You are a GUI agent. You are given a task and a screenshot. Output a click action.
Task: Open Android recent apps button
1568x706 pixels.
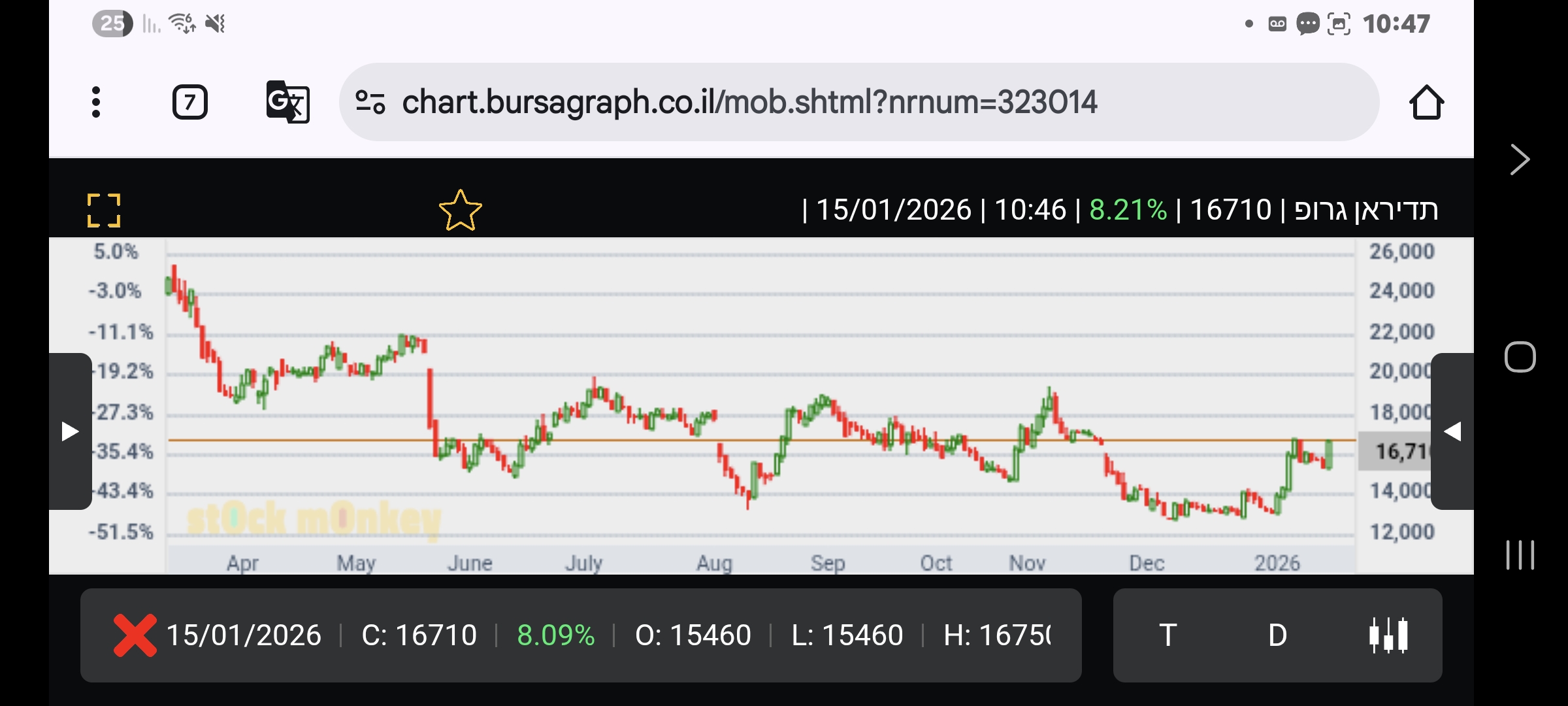tap(1520, 555)
